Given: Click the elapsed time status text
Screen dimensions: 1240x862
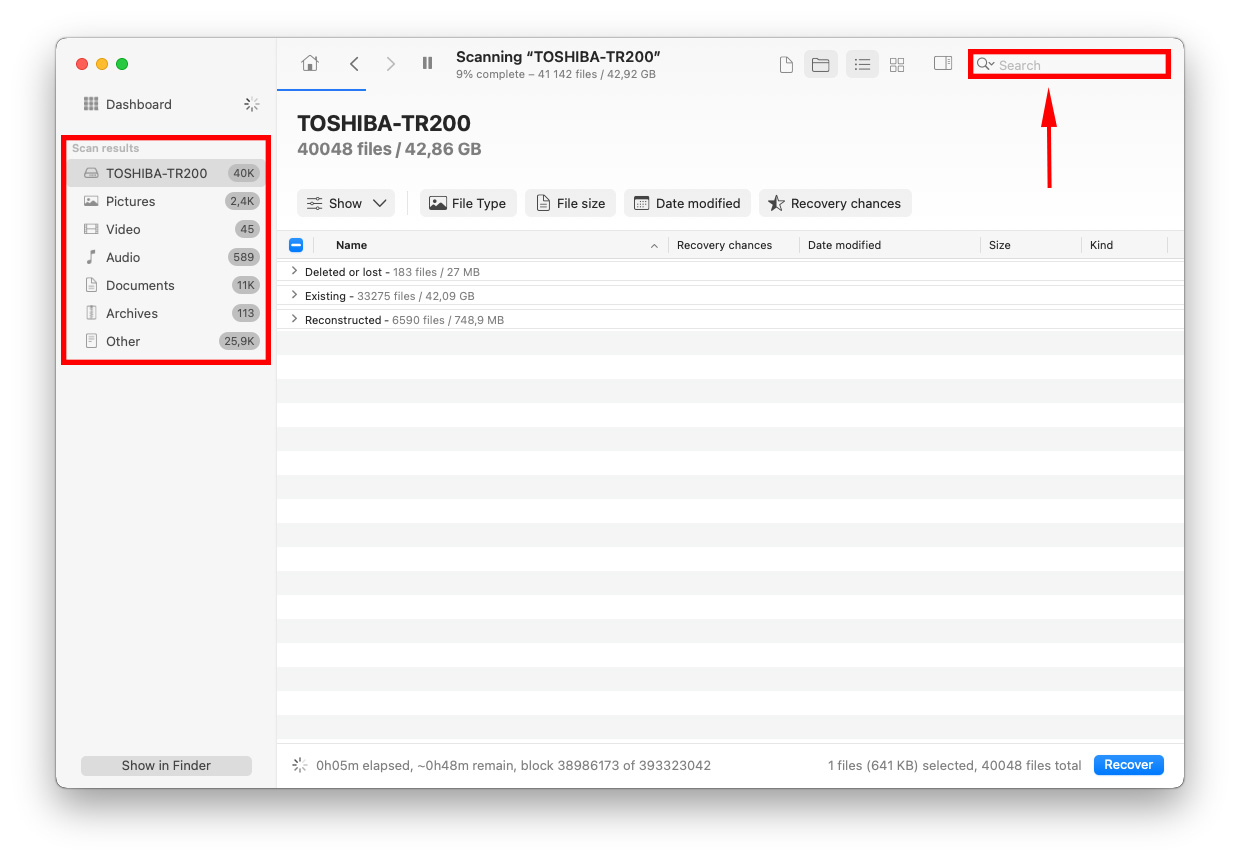Looking at the screenshot, I should coord(514,766).
